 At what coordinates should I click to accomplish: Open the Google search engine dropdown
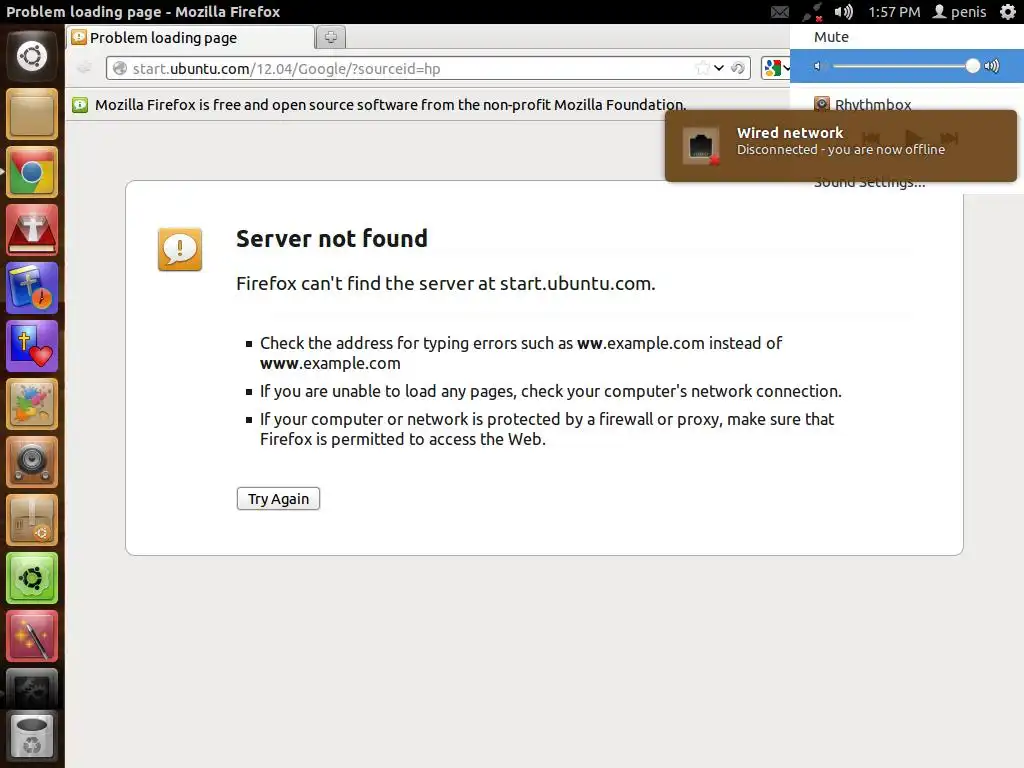776,68
